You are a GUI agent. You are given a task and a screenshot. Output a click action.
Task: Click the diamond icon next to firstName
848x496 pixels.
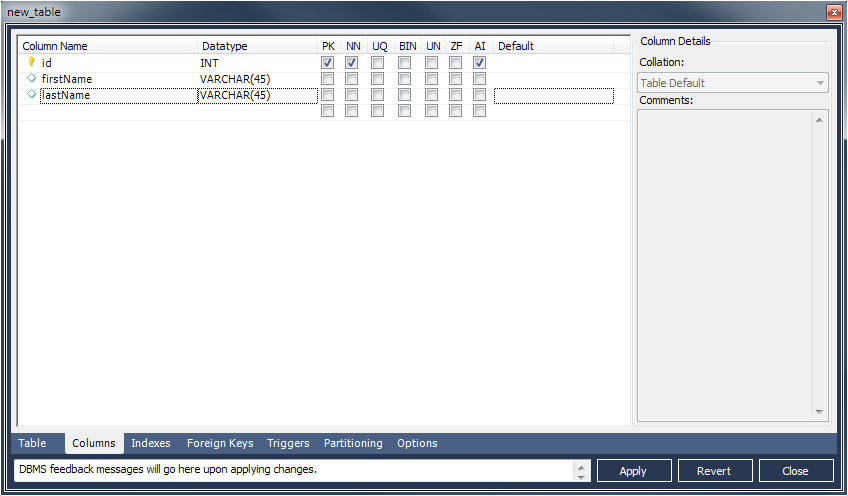pos(31,78)
